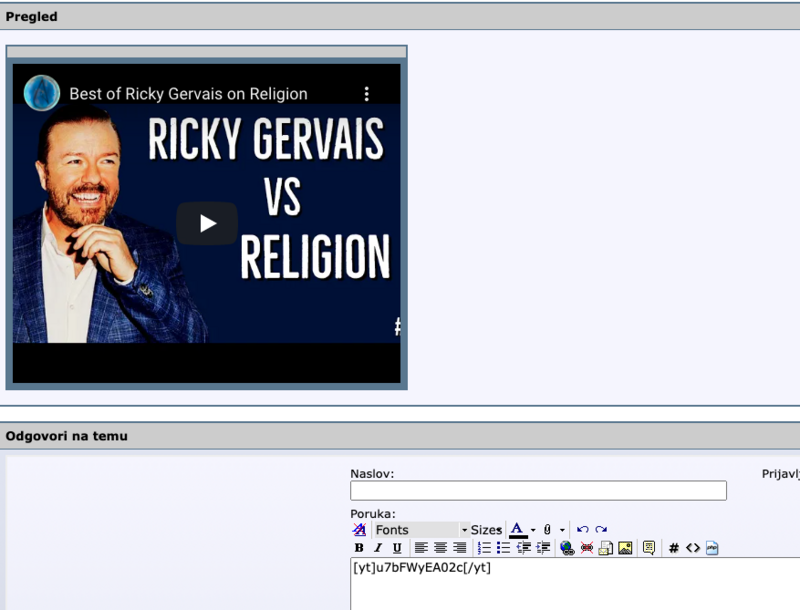Viewport: 800px width, 610px height.
Task: Click the "Pregled" preview section header text
Action: pos(31,17)
